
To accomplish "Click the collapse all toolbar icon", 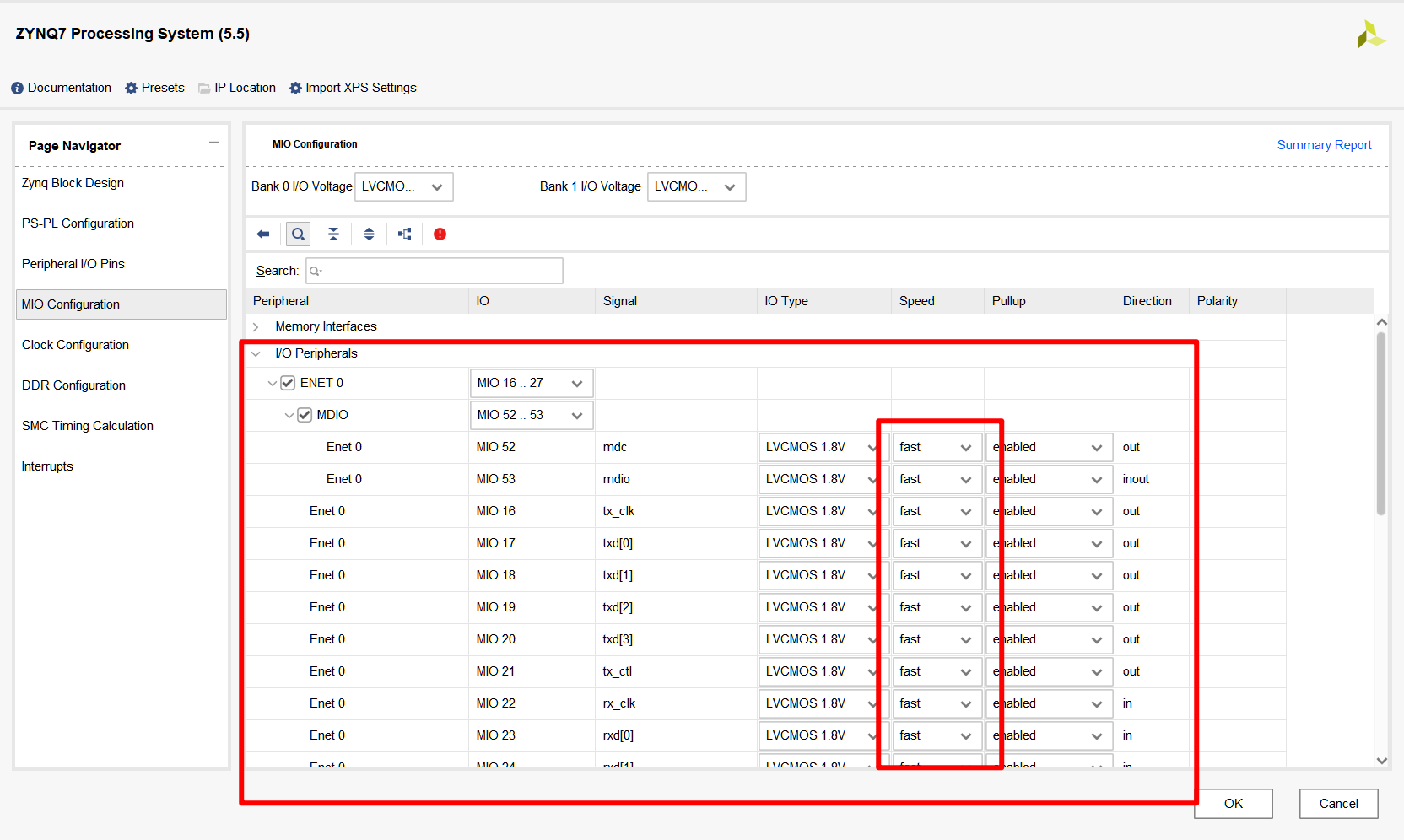I will pos(333,234).
